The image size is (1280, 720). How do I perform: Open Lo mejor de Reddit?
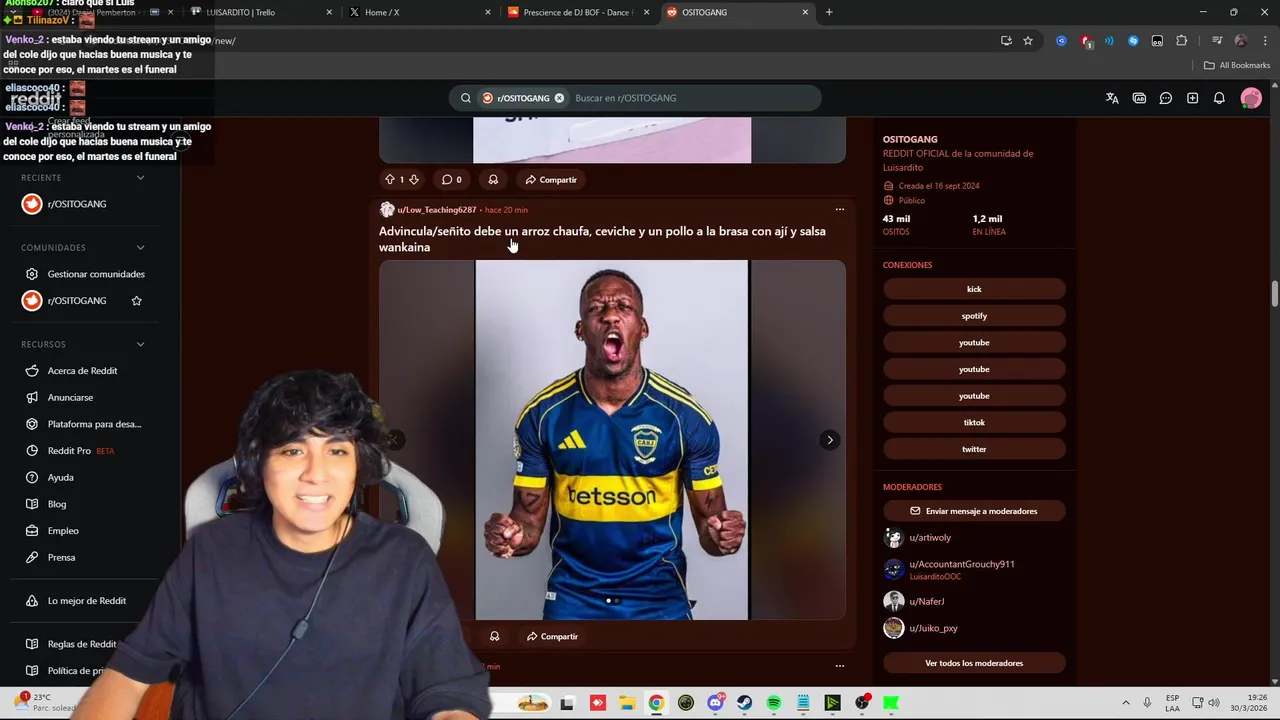click(86, 601)
